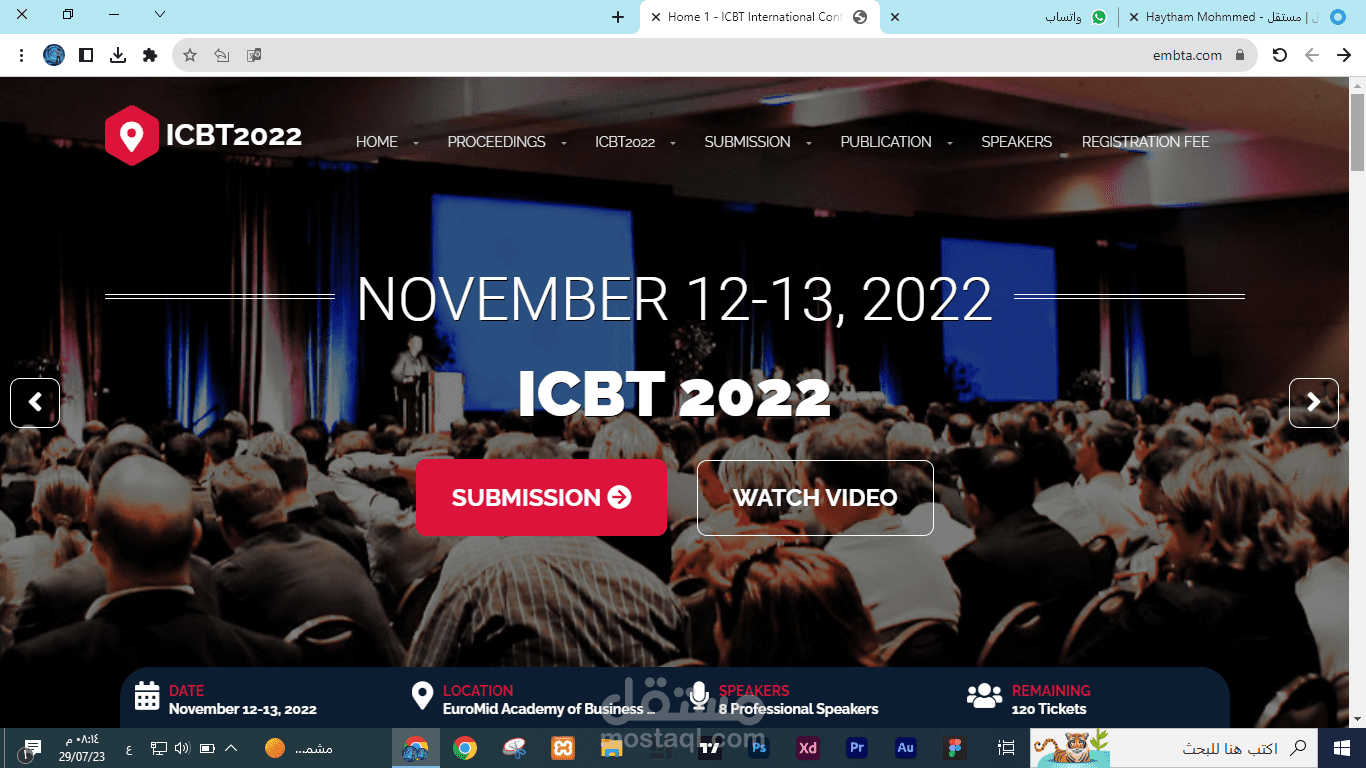Click the people icon beside REMAINING
Viewport: 1366px width, 768px height.
coord(985,696)
